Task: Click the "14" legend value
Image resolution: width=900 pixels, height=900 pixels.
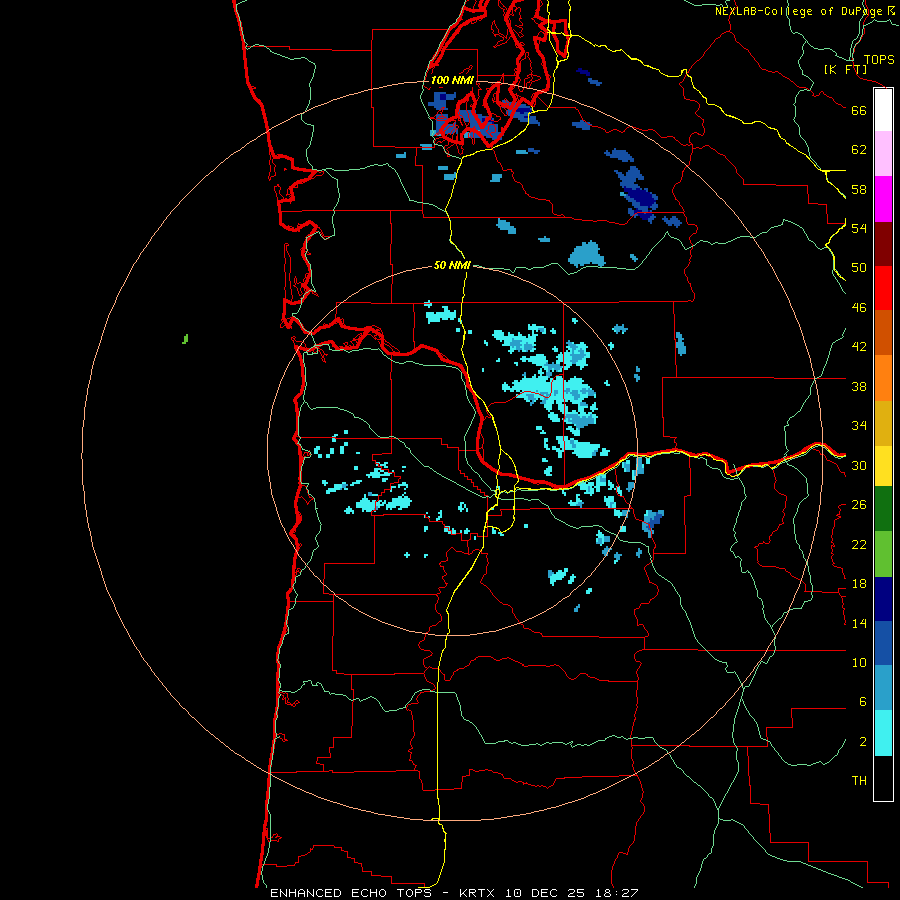Action: pos(859,623)
